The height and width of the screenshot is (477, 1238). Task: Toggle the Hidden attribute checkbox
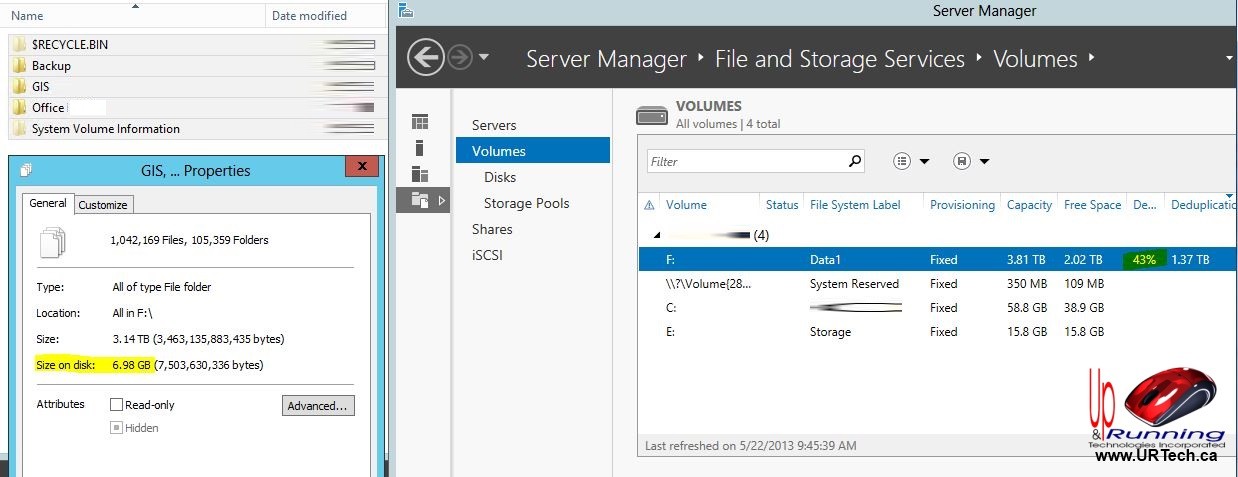pos(117,428)
